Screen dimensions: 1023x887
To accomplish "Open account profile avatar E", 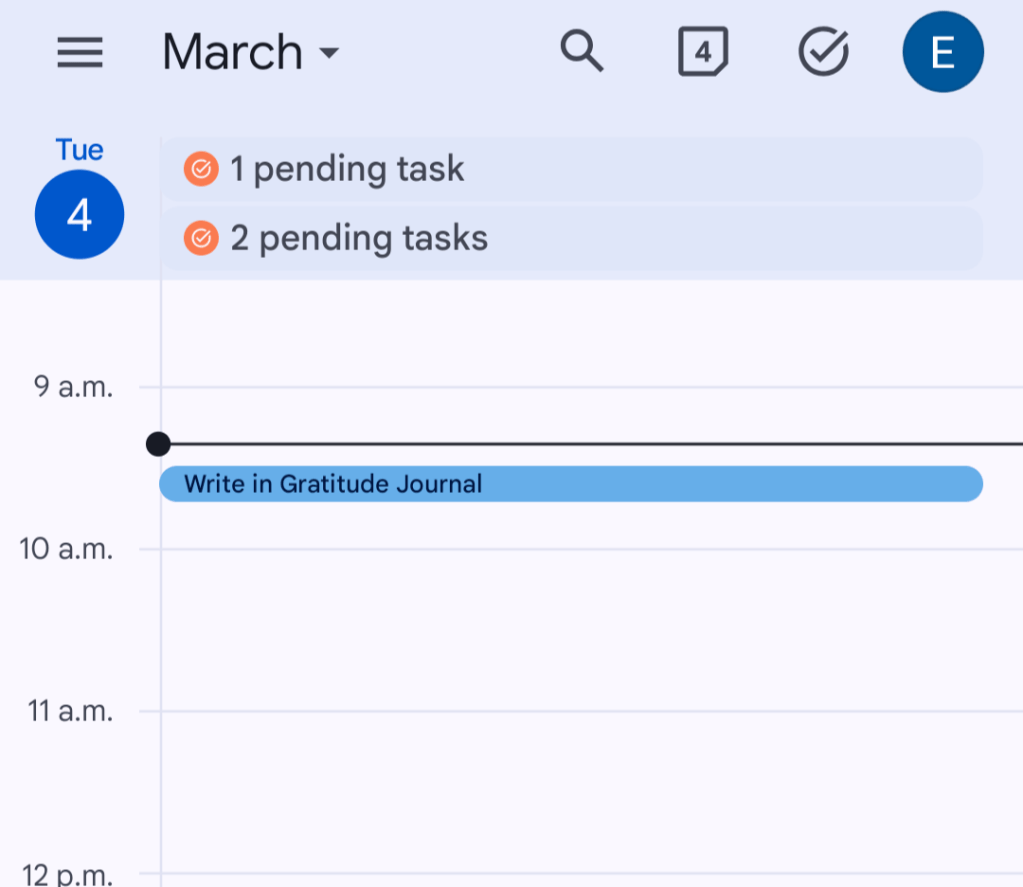I will [942, 52].
